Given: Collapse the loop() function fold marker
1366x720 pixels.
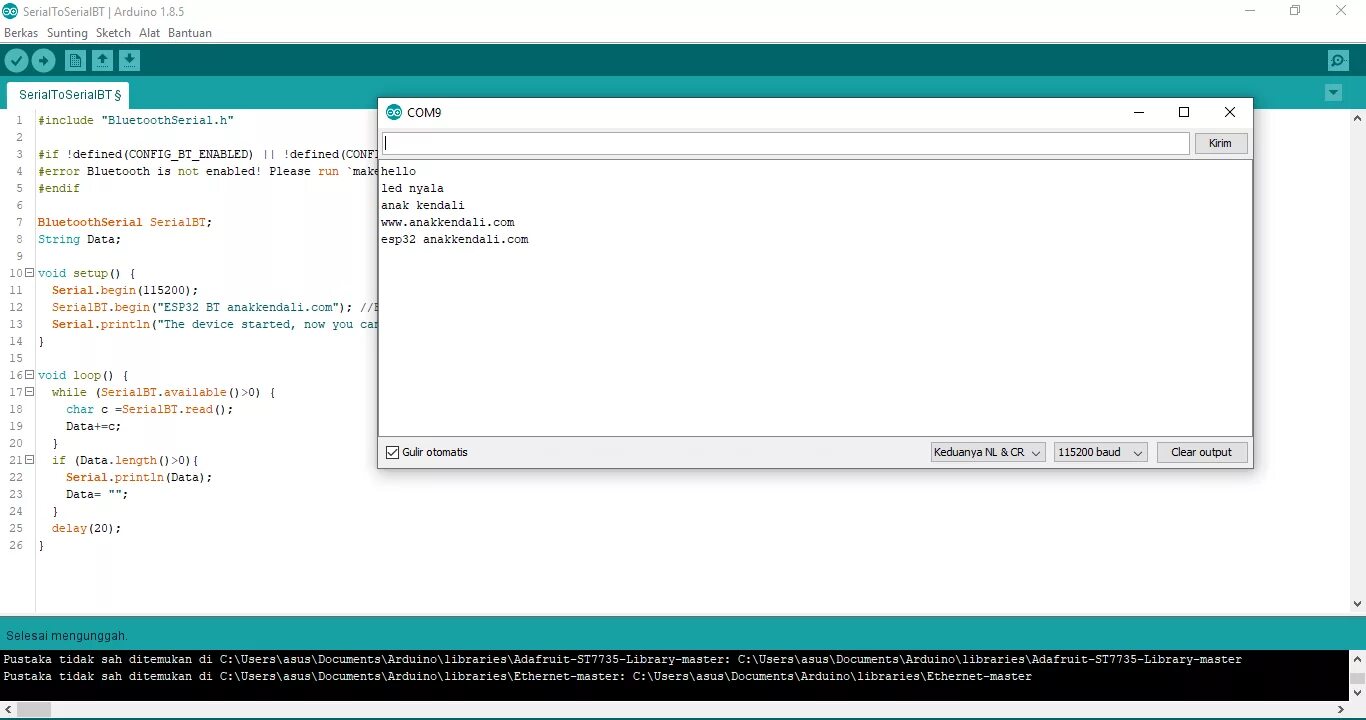Looking at the screenshot, I should pos(29,375).
